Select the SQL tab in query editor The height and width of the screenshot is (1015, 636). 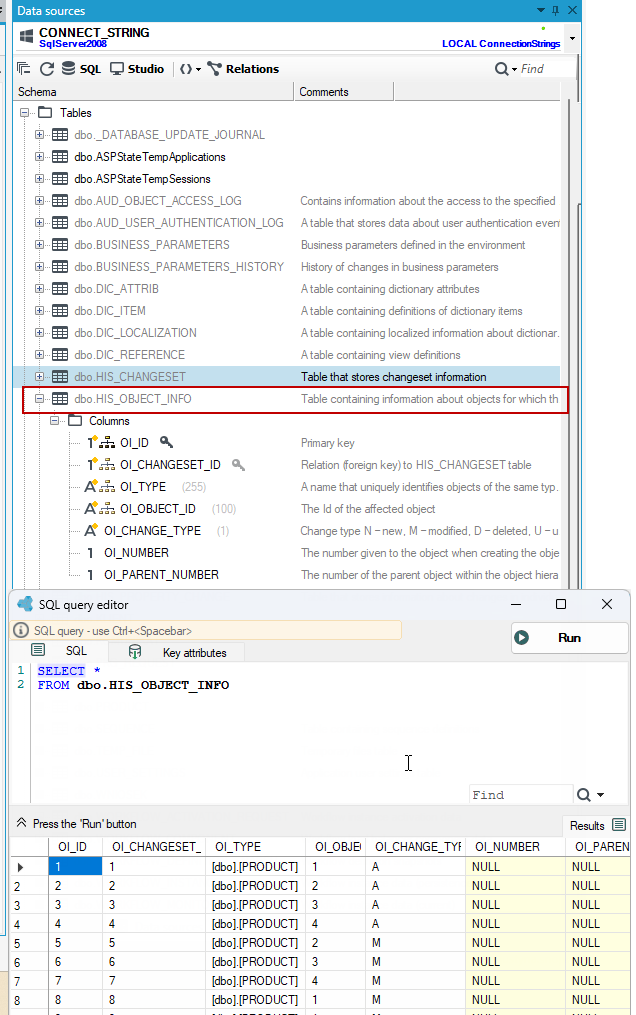[x=60, y=651]
